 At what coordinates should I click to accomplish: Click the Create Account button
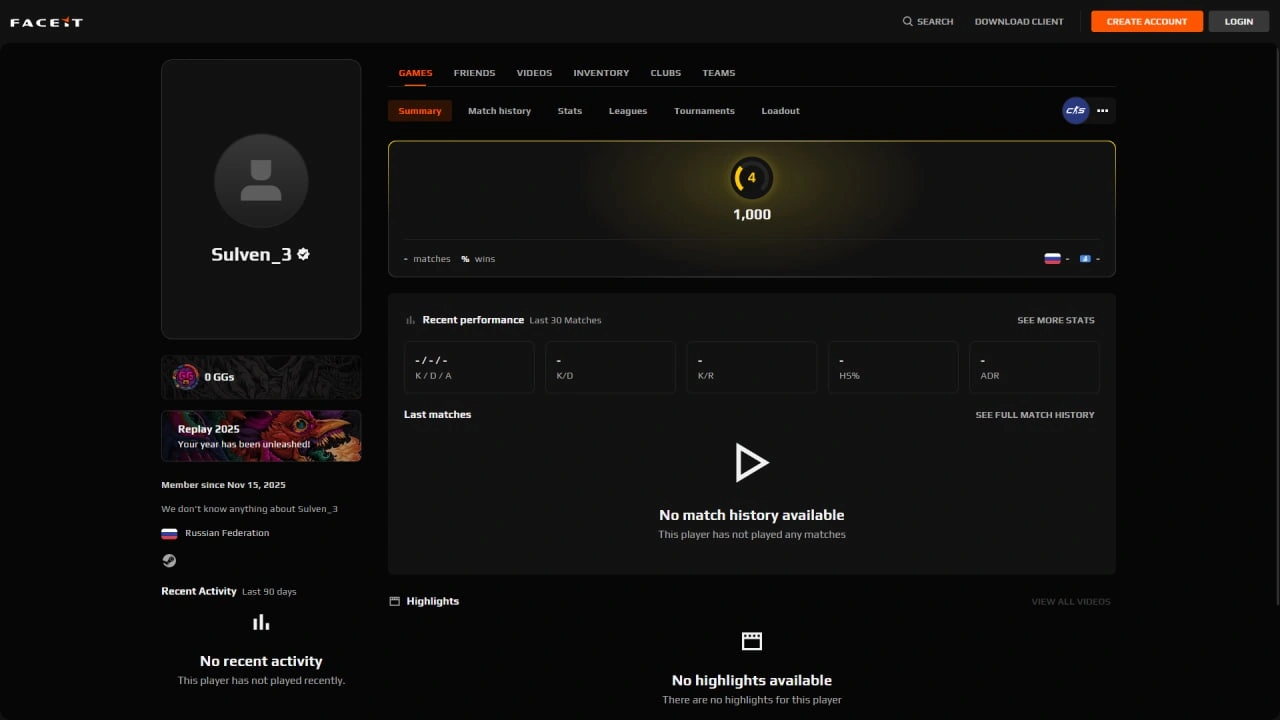pos(1147,21)
